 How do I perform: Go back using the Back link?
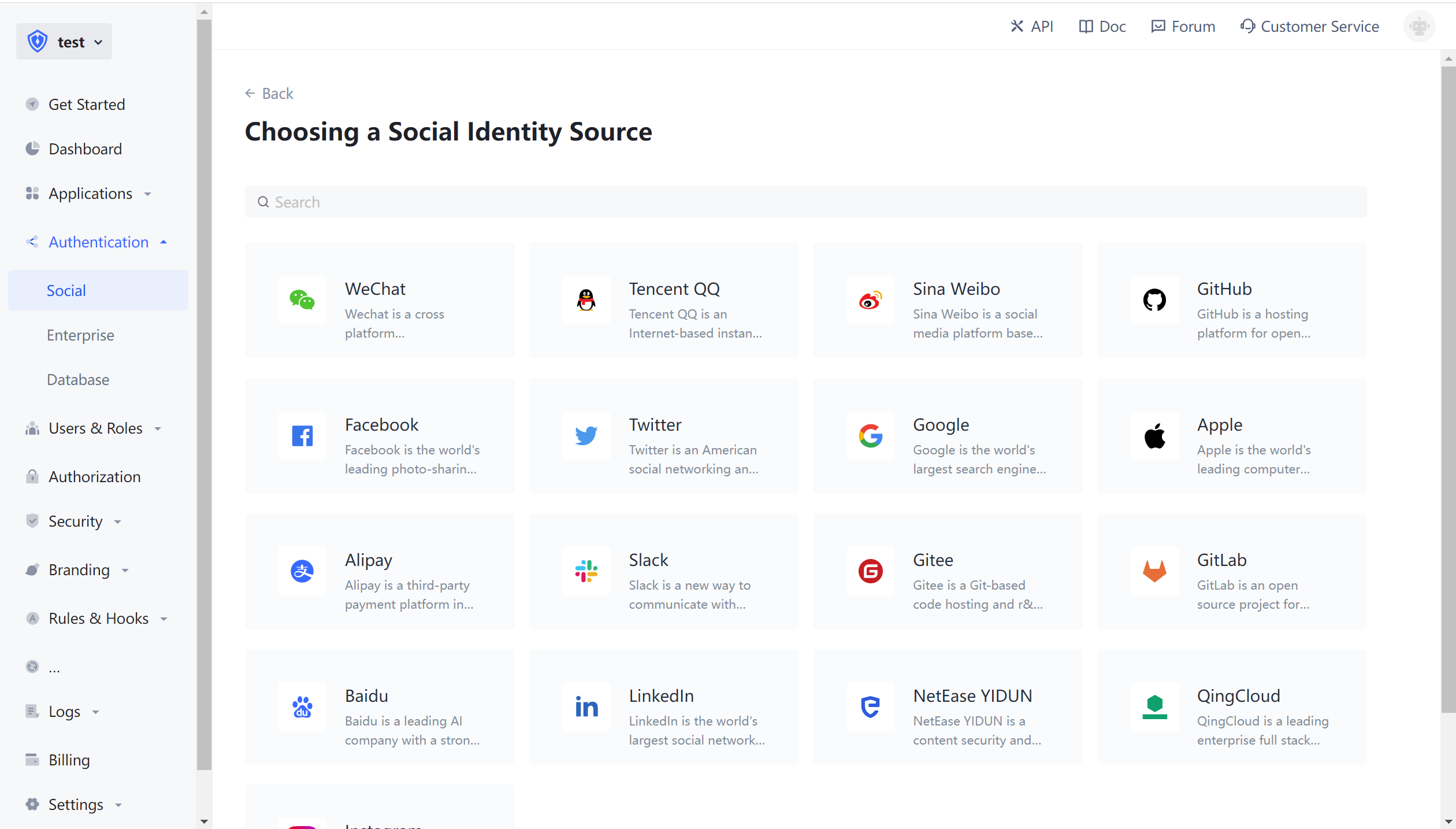click(x=269, y=94)
